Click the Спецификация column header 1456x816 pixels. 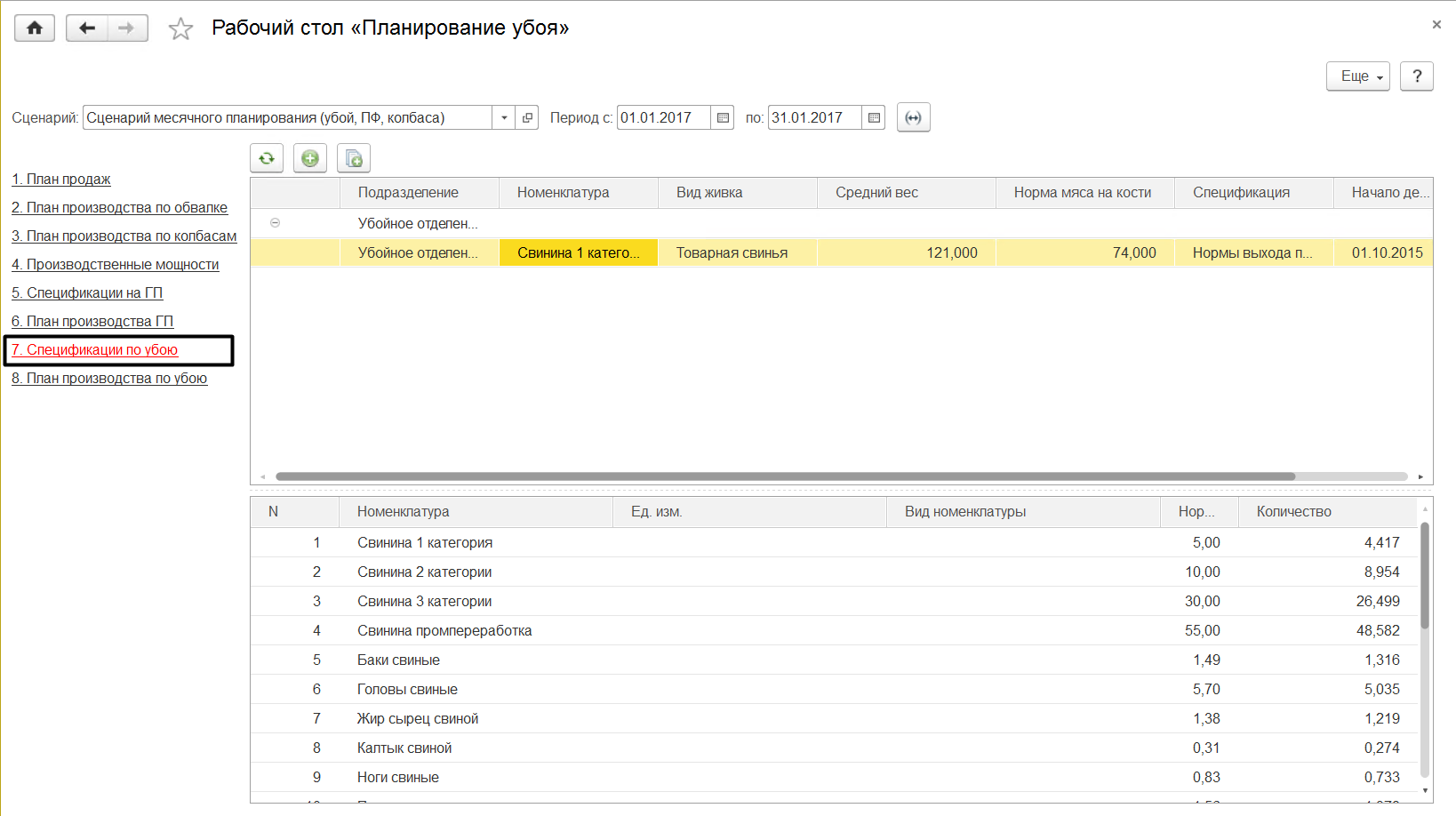pyautogui.click(x=1254, y=193)
